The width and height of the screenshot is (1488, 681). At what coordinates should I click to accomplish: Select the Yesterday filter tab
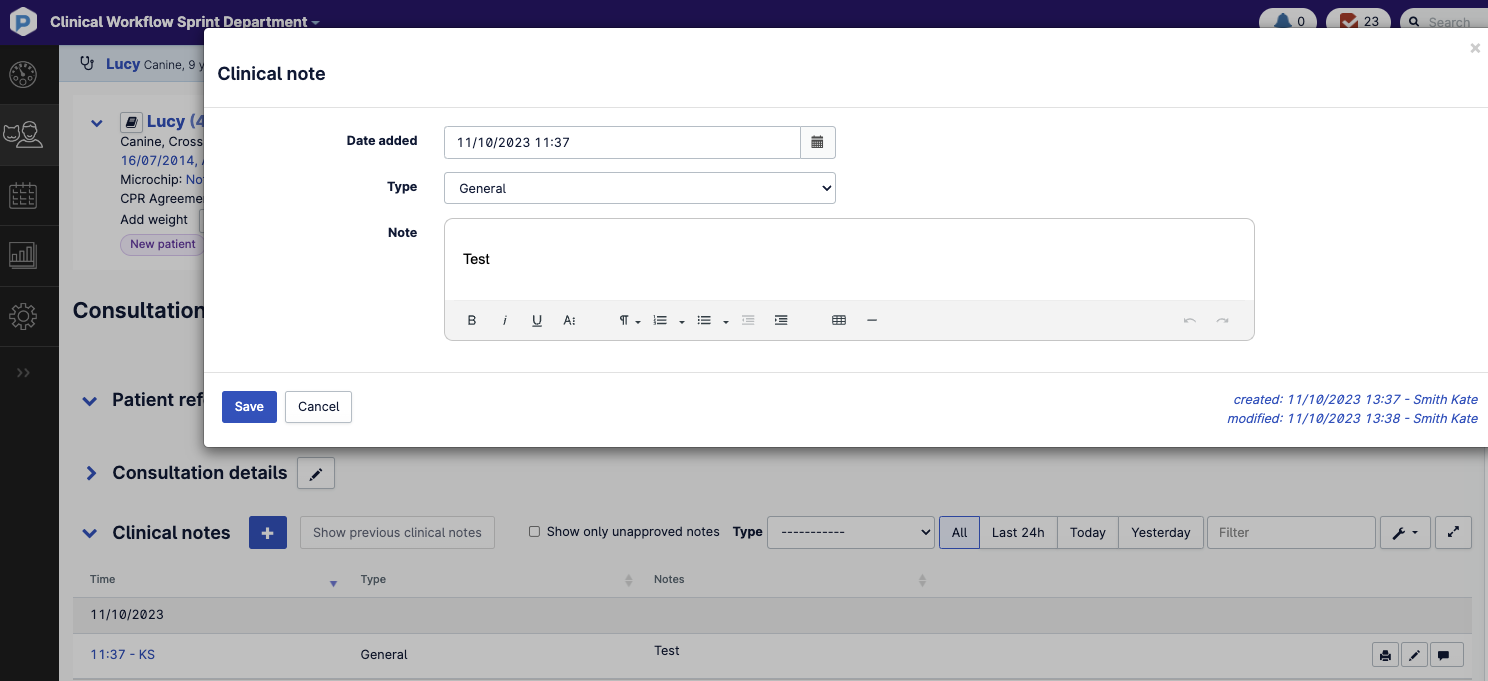click(1160, 533)
